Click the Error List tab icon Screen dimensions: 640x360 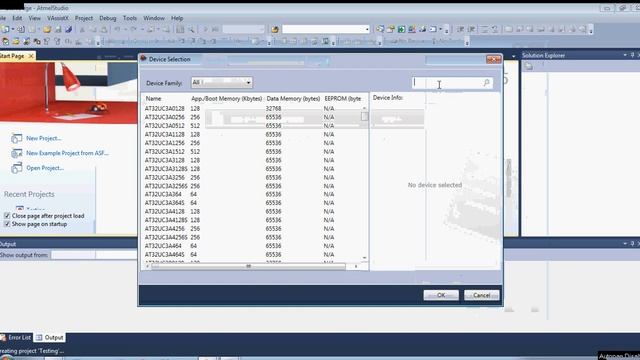pyautogui.click(x=3, y=338)
